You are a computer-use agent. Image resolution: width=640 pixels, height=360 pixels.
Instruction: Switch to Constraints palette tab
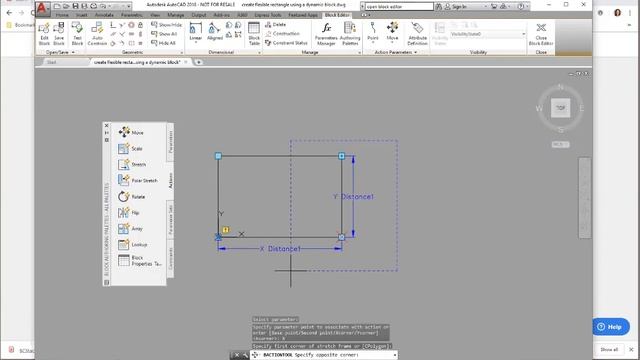[170, 258]
